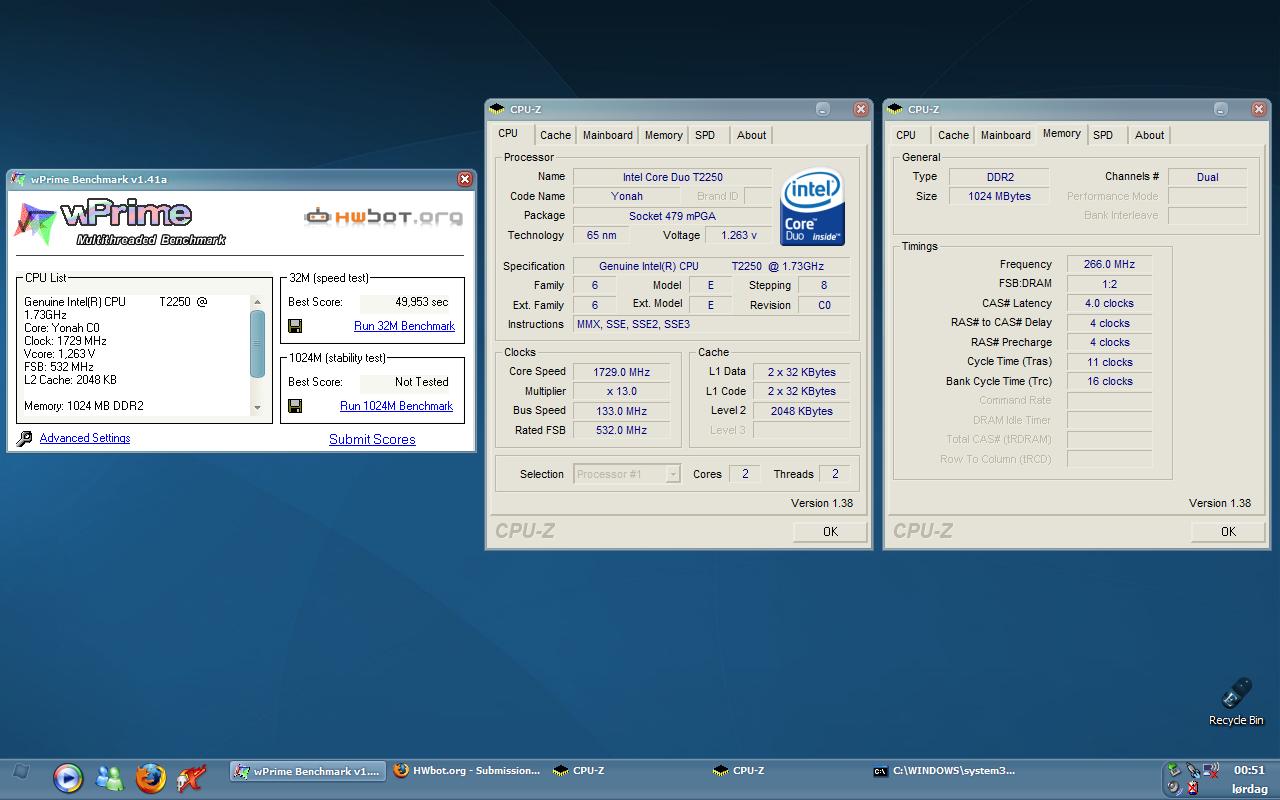
Task: Click memory Frequency value 266.0 MHz
Action: coord(1109,264)
